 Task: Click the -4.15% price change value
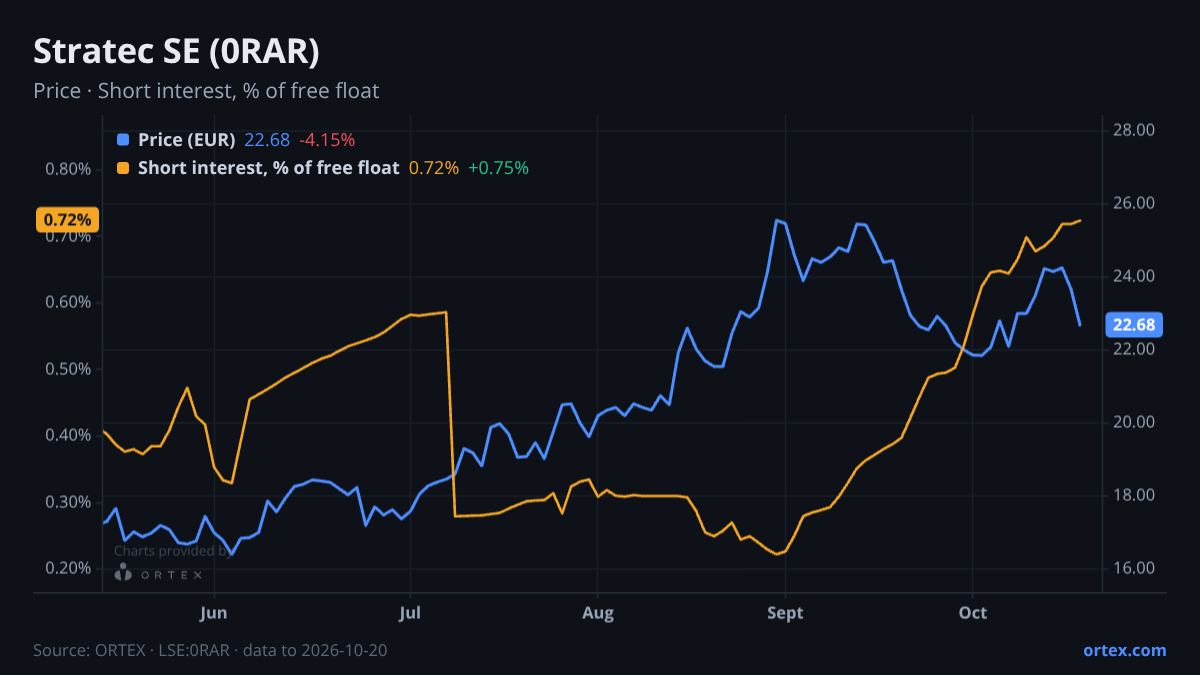(x=327, y=140)
